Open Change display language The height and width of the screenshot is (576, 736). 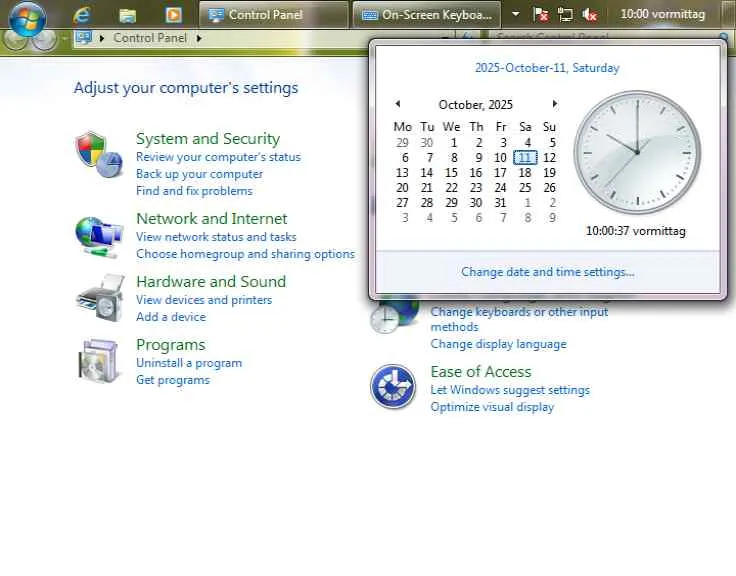pyautogui.click(x=498, y=344)
